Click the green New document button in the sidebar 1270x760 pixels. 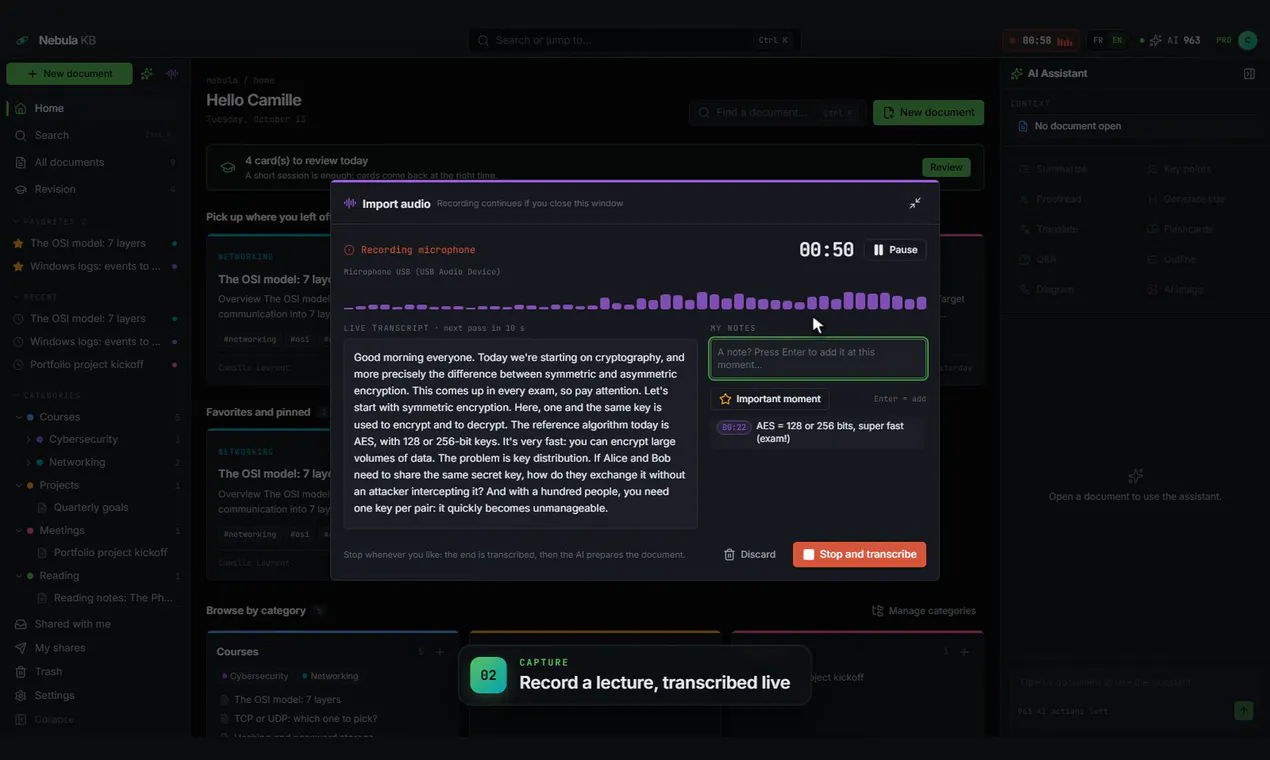tap(69, 74)
